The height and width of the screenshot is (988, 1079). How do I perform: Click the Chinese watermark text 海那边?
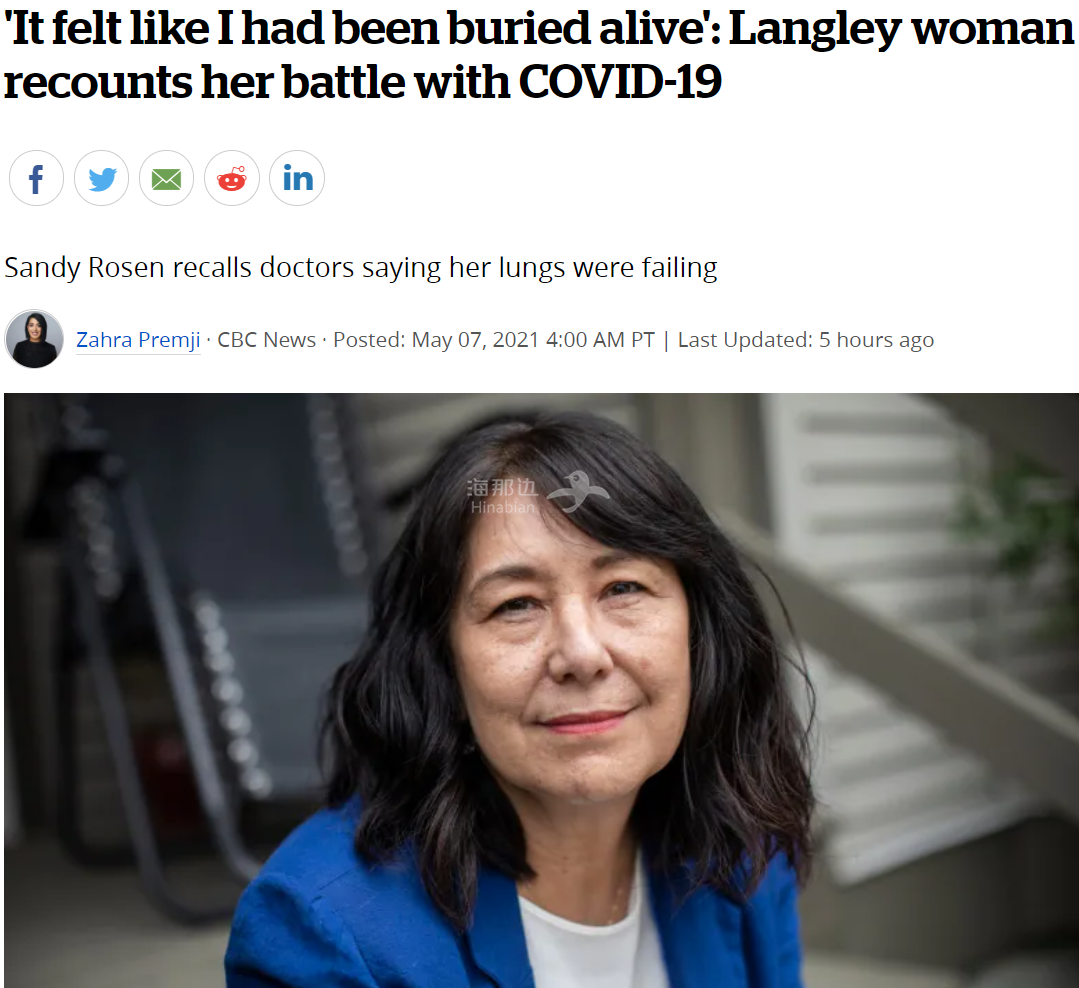pos(502,487)
